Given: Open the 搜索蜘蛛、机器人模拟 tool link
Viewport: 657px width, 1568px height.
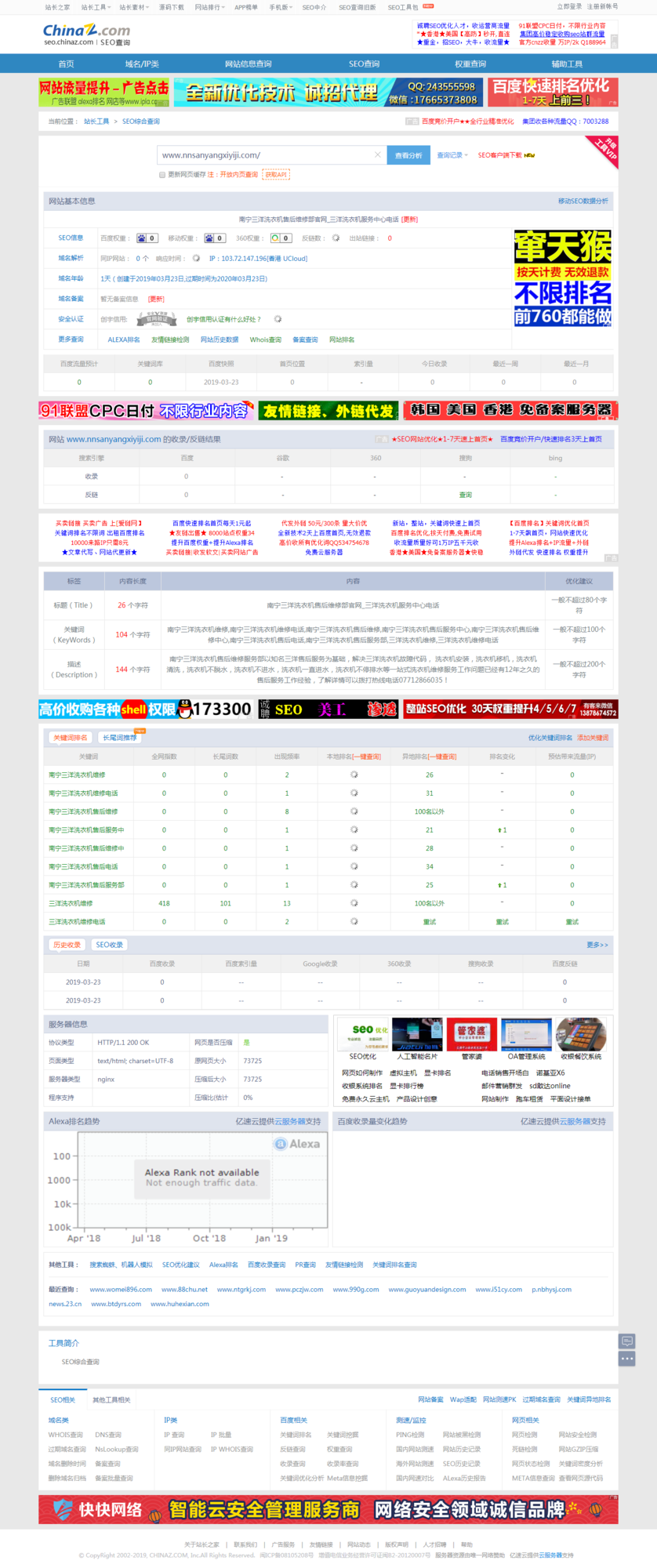Looking at the screenshot, I should click(x=121, y=1265).
